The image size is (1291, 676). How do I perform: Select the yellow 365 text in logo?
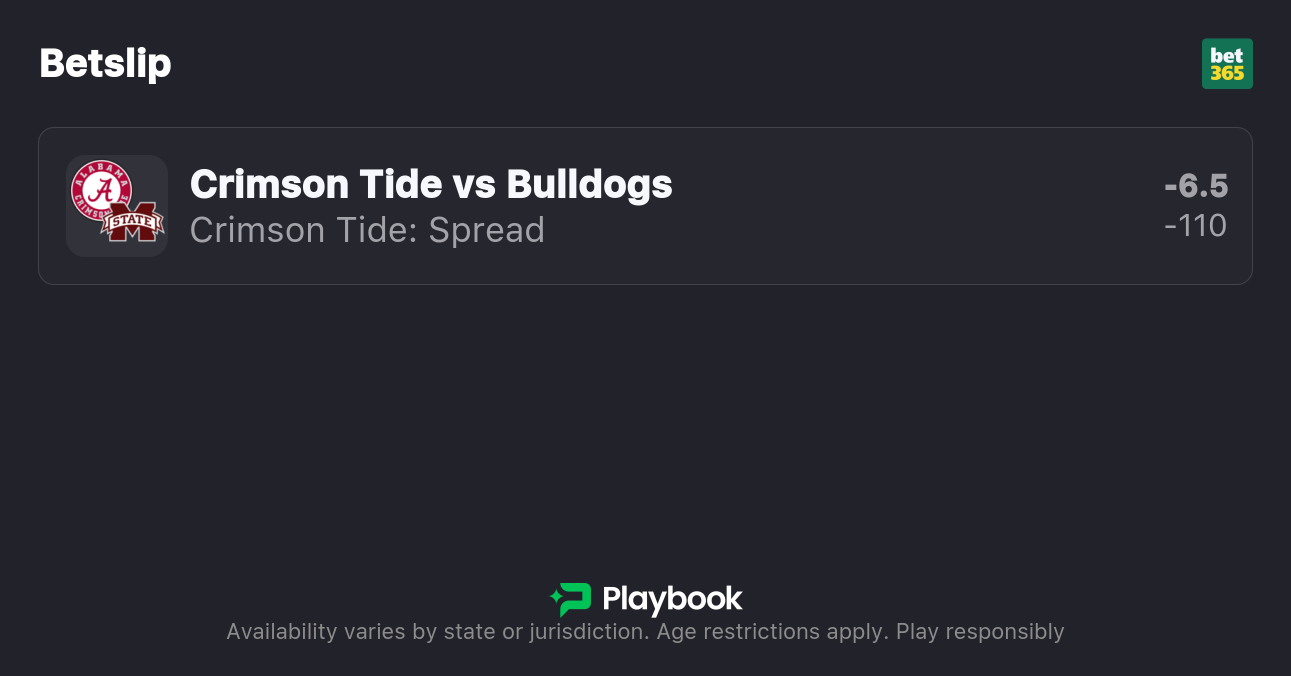(1227, 74)
